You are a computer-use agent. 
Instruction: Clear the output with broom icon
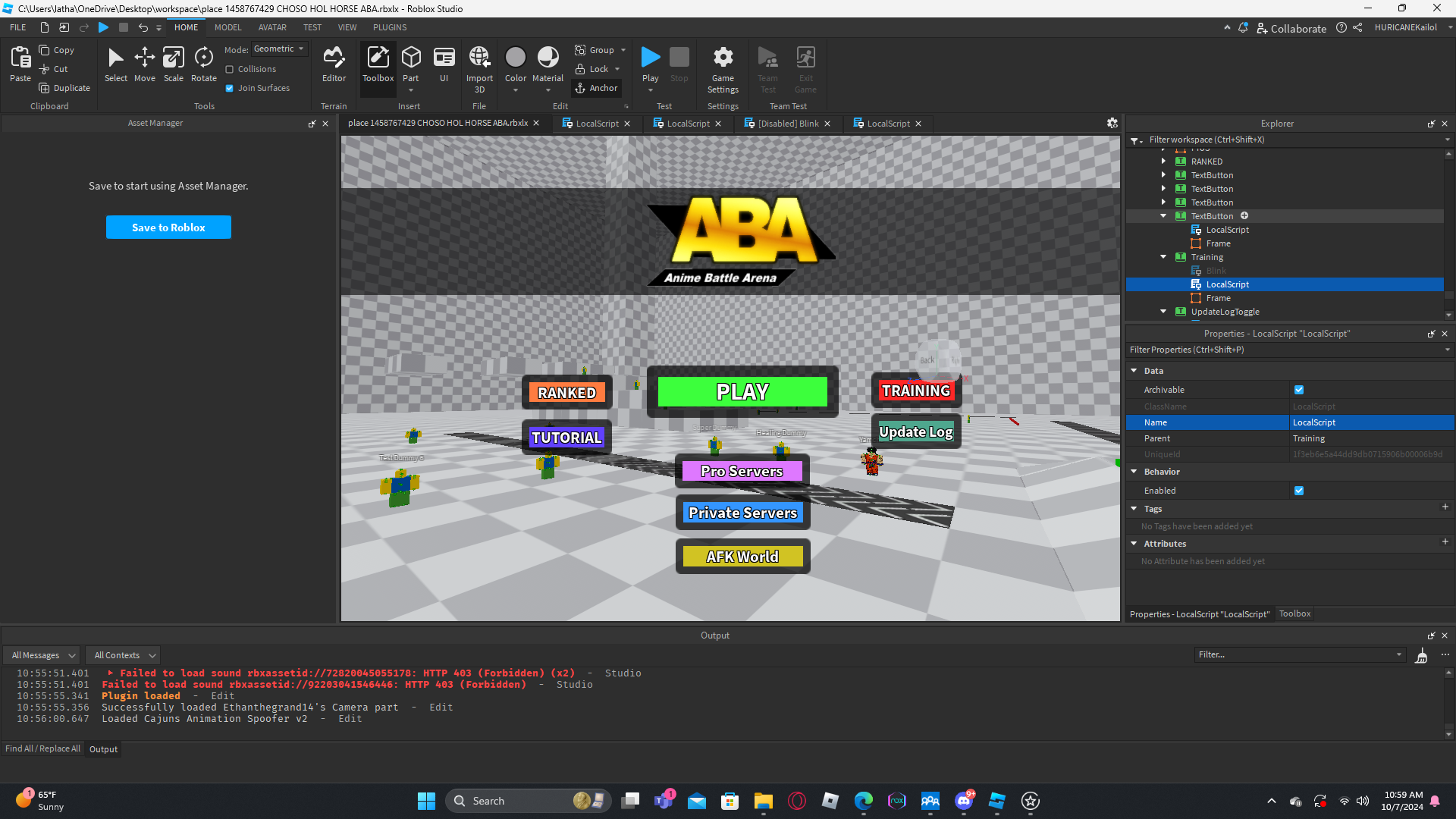[x=1422, y=655]
